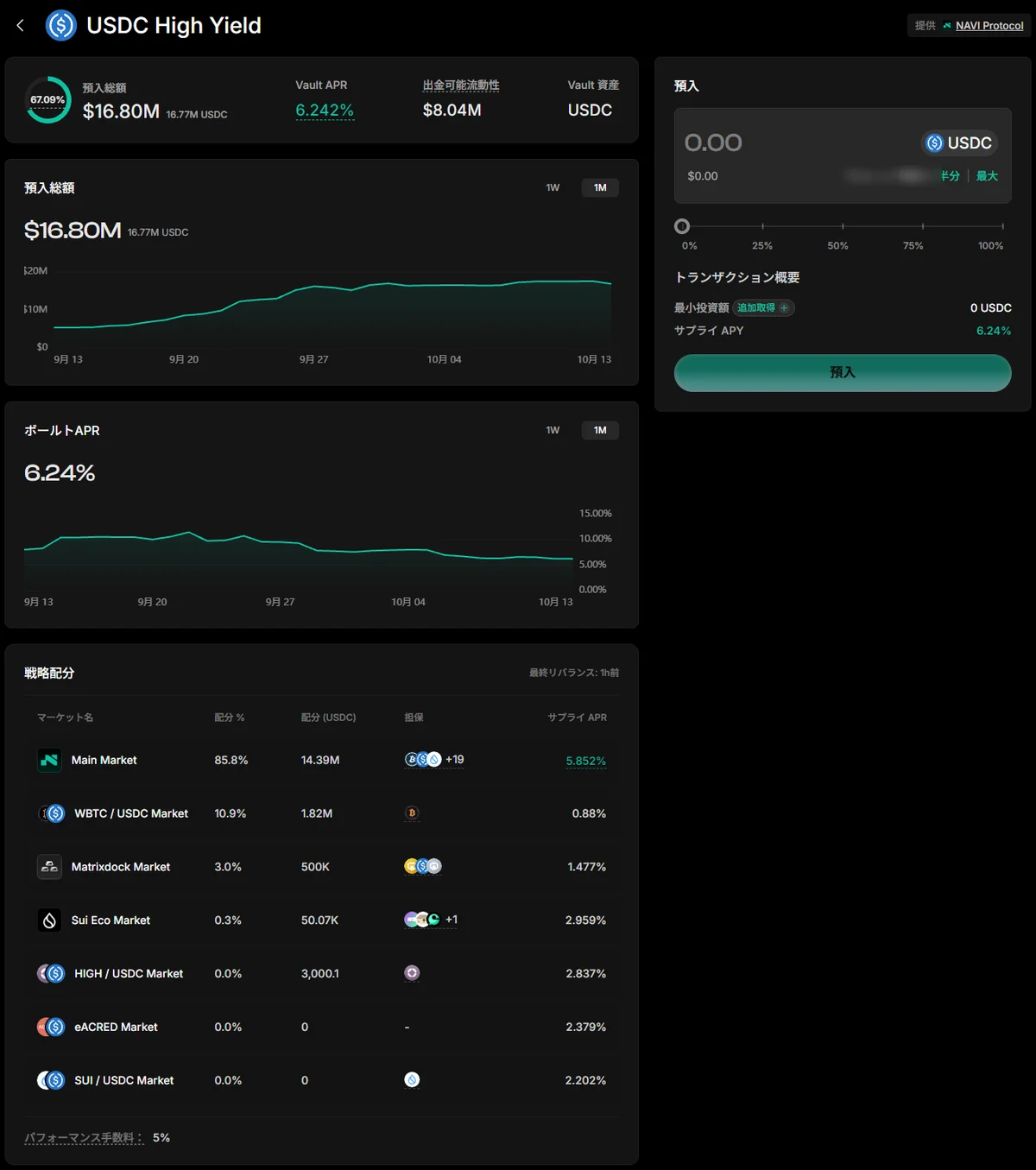Click the 出金可能流動性 label

point(461,85)
